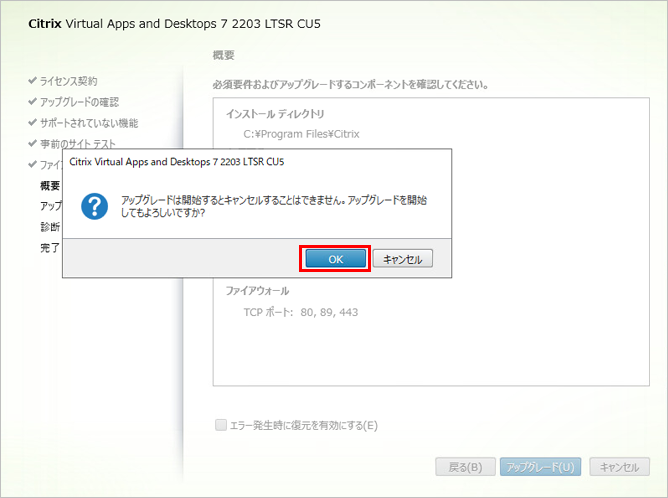The width and height of the screenshot is (668, 498).
Task: Select アップグレードの確認 step in sidebar
Action: (79, 102)
